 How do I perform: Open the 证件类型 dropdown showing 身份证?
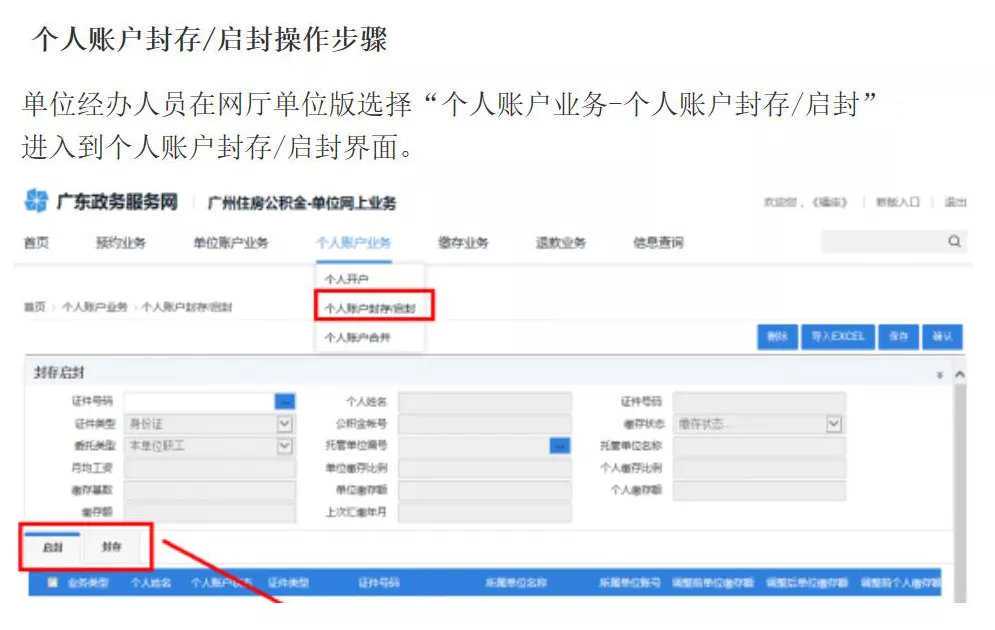(285, 423)
